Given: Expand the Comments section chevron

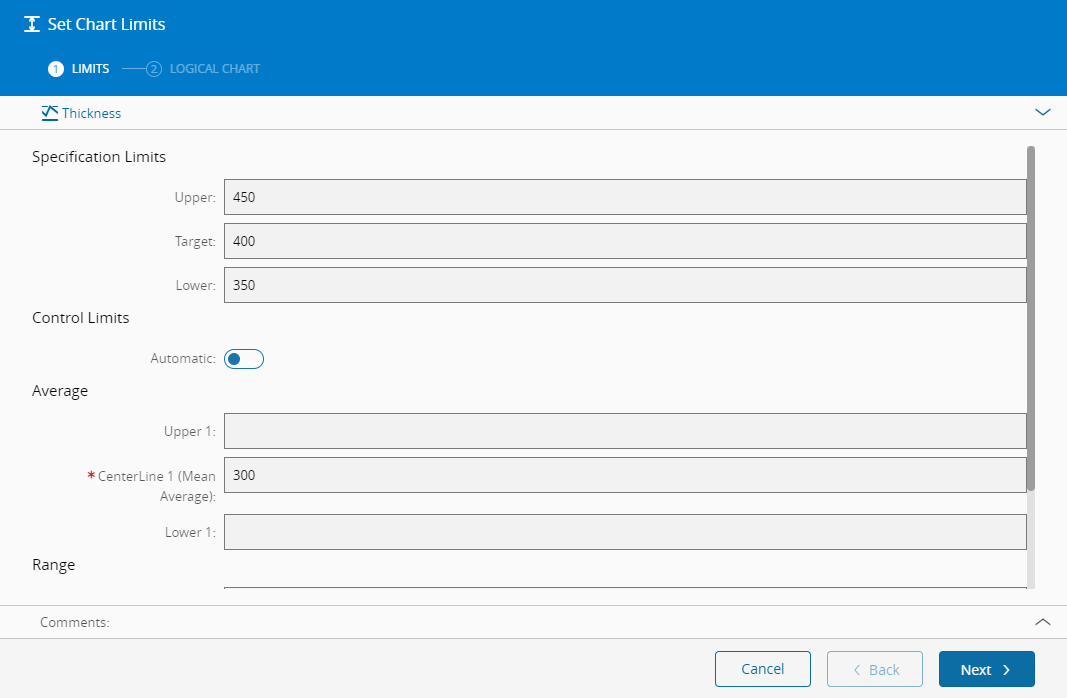Looking at the screenshot, I should [x=1043, y=622].
